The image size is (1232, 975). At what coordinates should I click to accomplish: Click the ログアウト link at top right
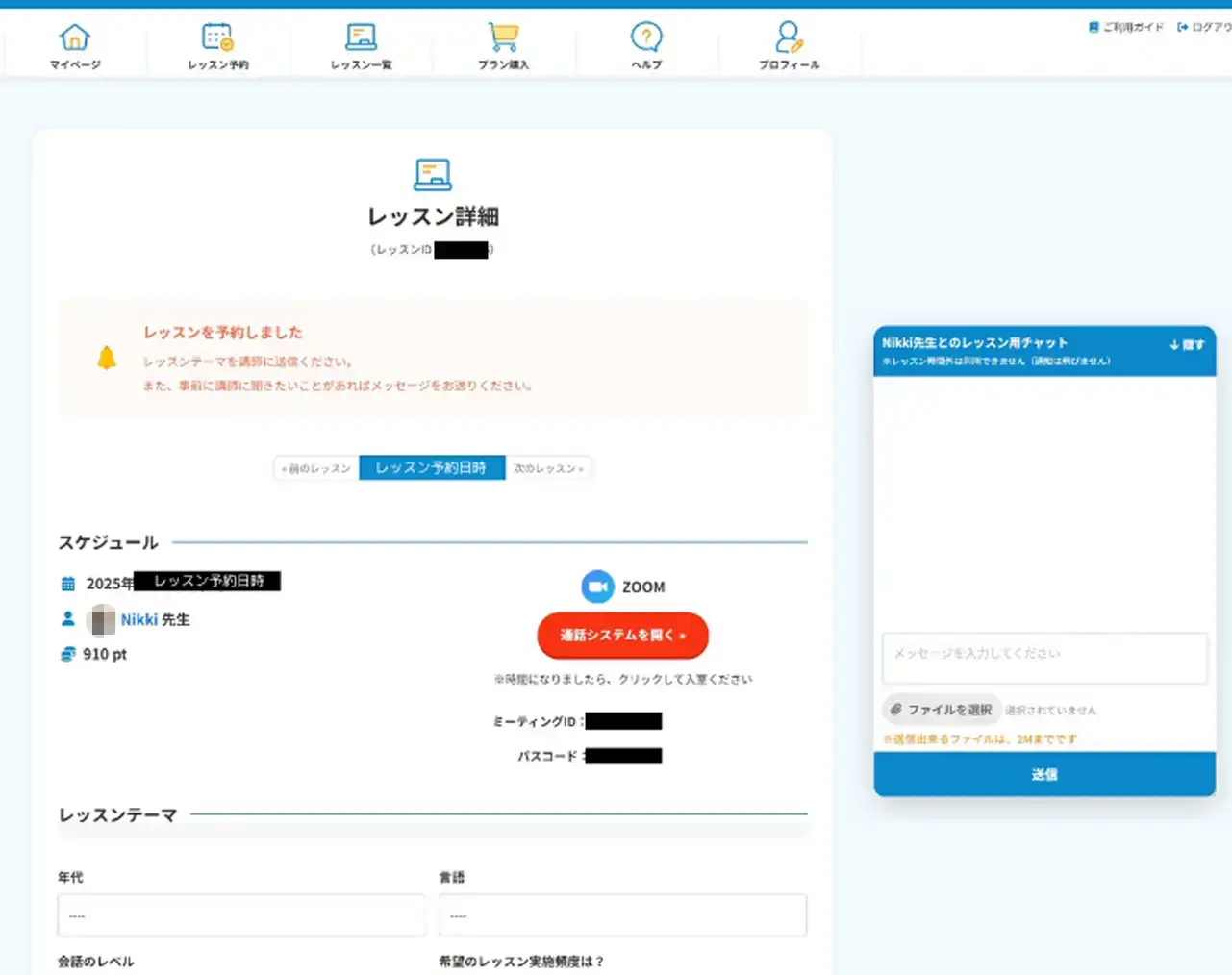pos(1205,27)
